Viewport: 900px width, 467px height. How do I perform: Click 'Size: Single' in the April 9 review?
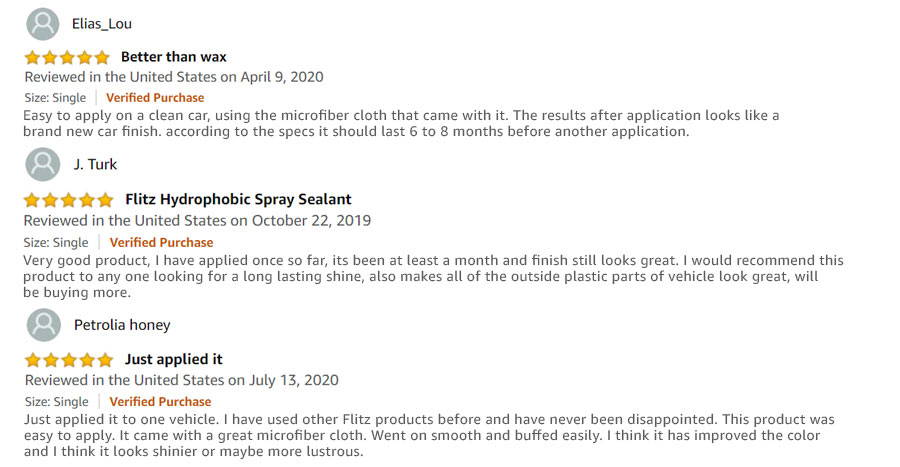pos(55,98)
